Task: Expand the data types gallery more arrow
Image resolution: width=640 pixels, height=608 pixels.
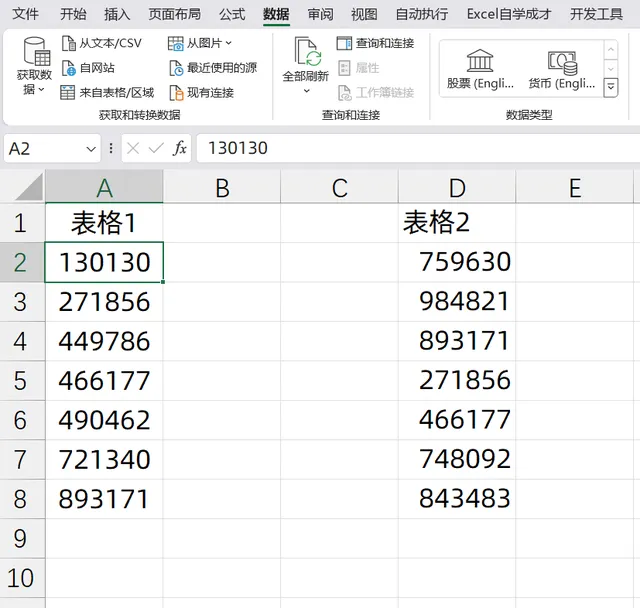Action: pos(611,87)
